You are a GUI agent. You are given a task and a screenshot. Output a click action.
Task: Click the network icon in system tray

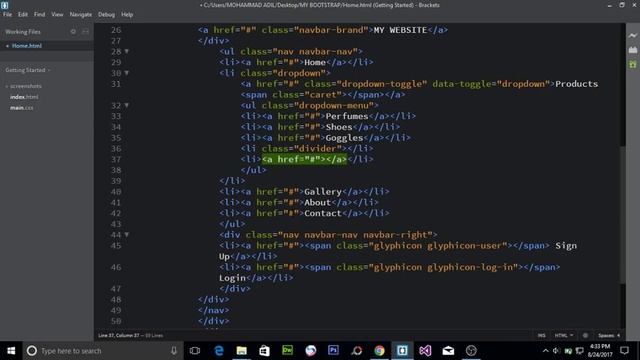(579, 351)
